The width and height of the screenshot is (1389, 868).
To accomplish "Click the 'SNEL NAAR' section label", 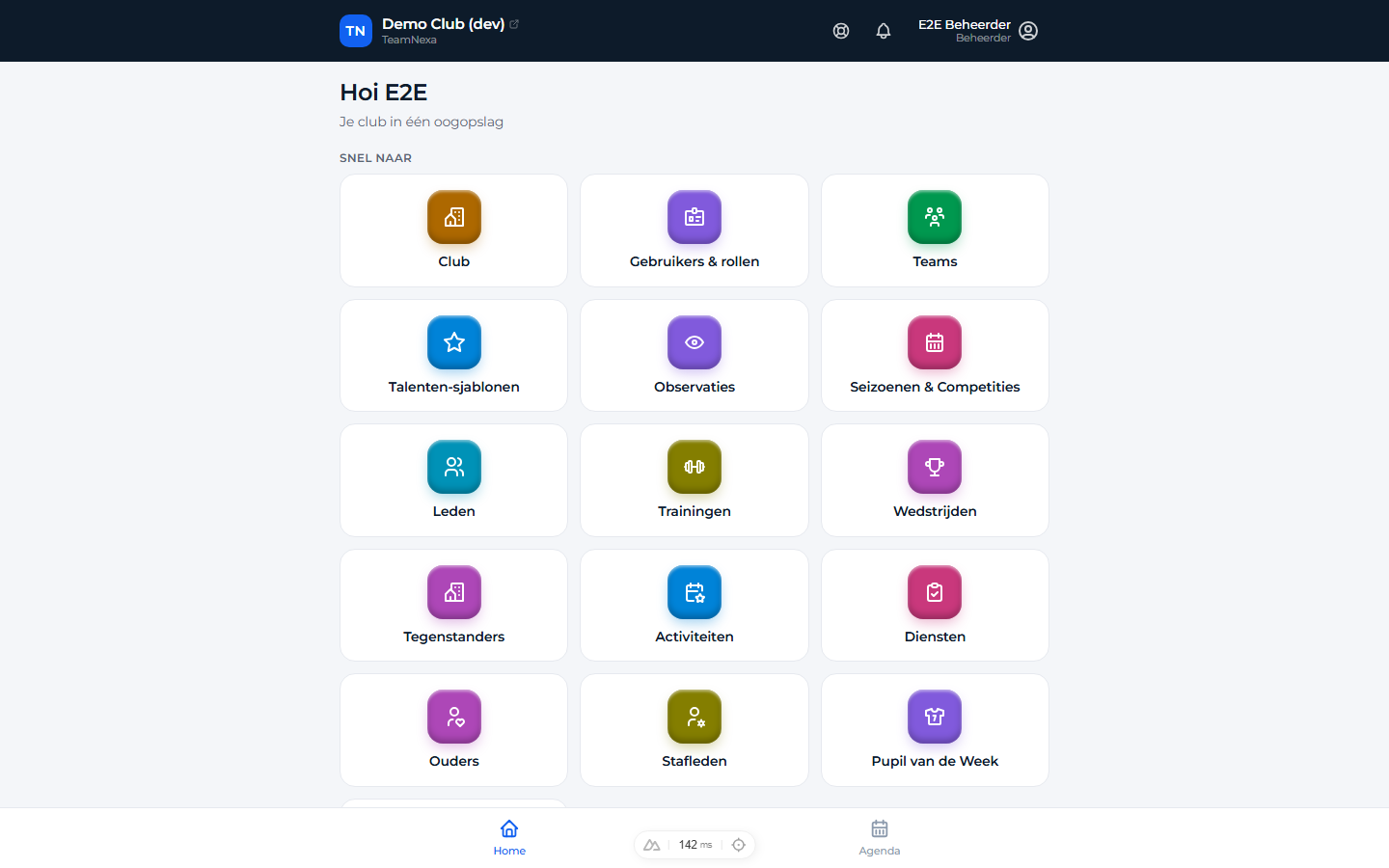I will (x=376, y=158).
